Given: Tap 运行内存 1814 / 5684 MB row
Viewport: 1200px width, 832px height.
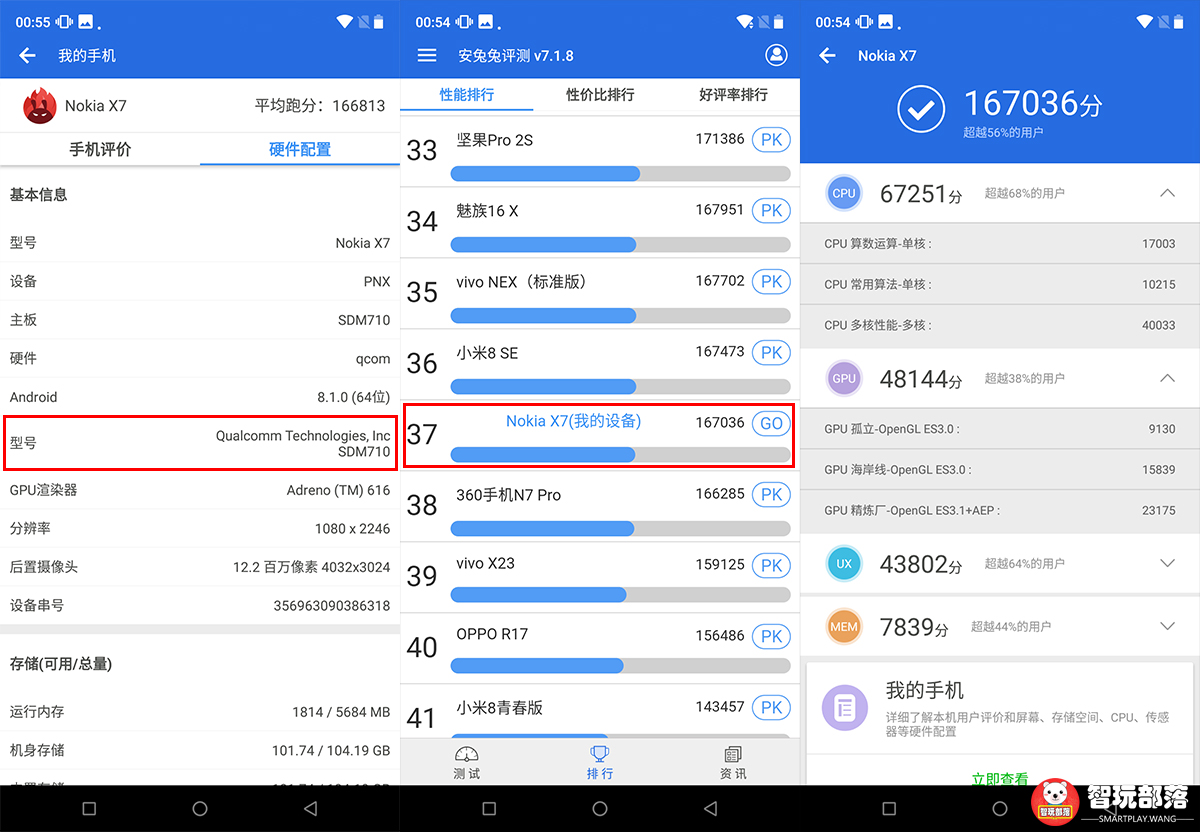Looking at the screenshot, I should pyautogui.click(x=200, y=712).
